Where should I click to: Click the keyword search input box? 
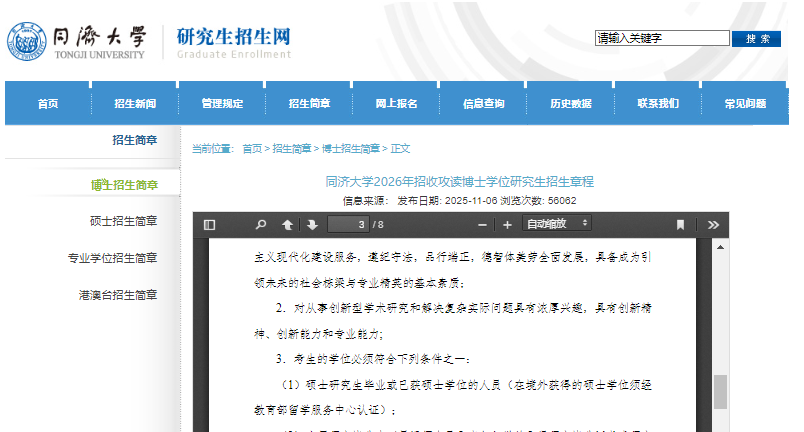662,38
